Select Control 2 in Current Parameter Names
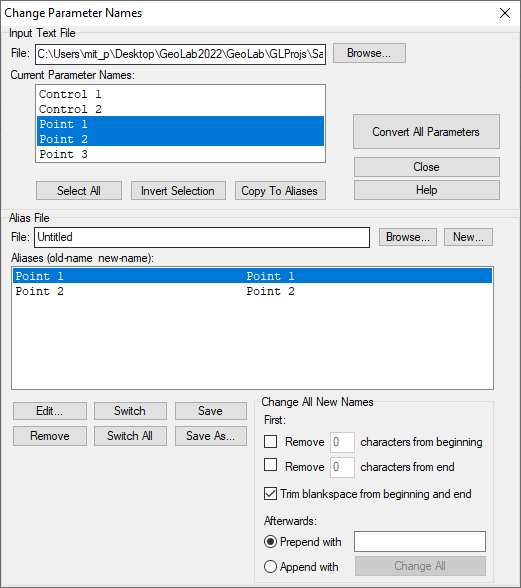The width and height of the screenshot is (521, 588). [180, 109]
